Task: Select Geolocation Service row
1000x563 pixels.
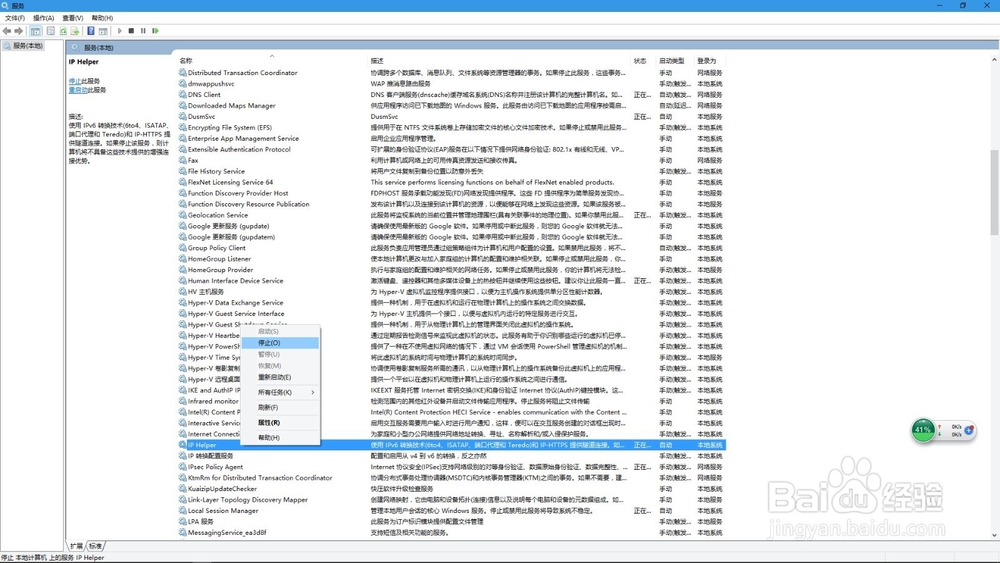Action: coord(452,215)
